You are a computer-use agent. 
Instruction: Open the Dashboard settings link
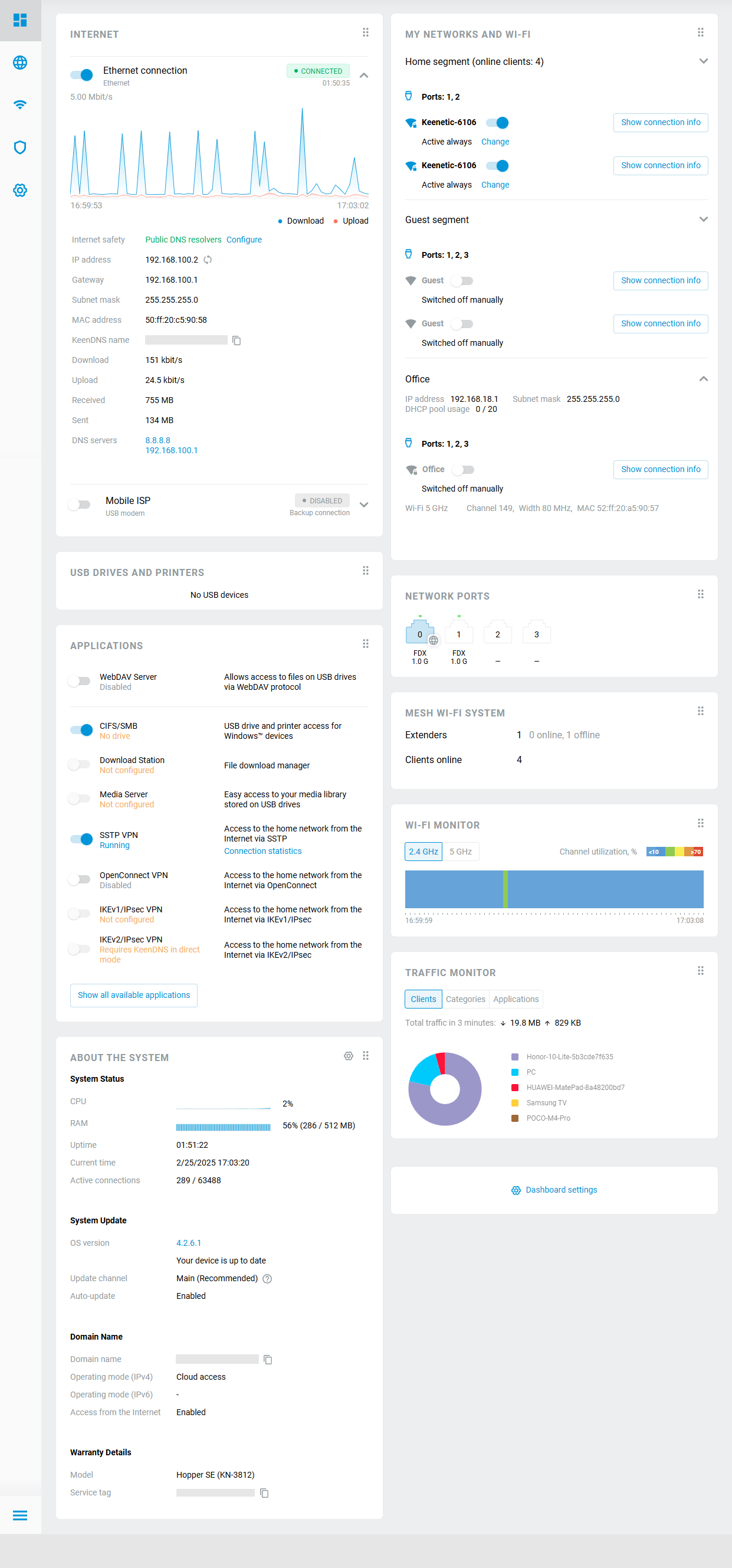560,1189
